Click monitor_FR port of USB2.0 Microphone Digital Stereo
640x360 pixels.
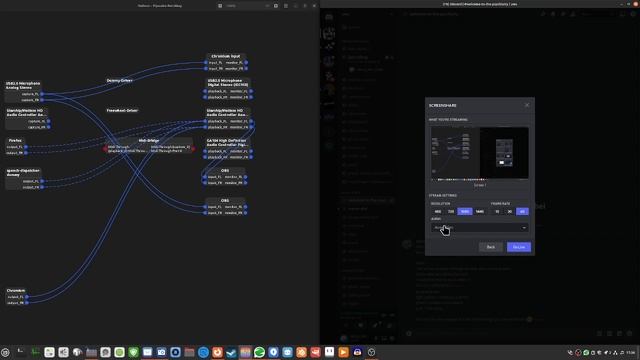251,97
